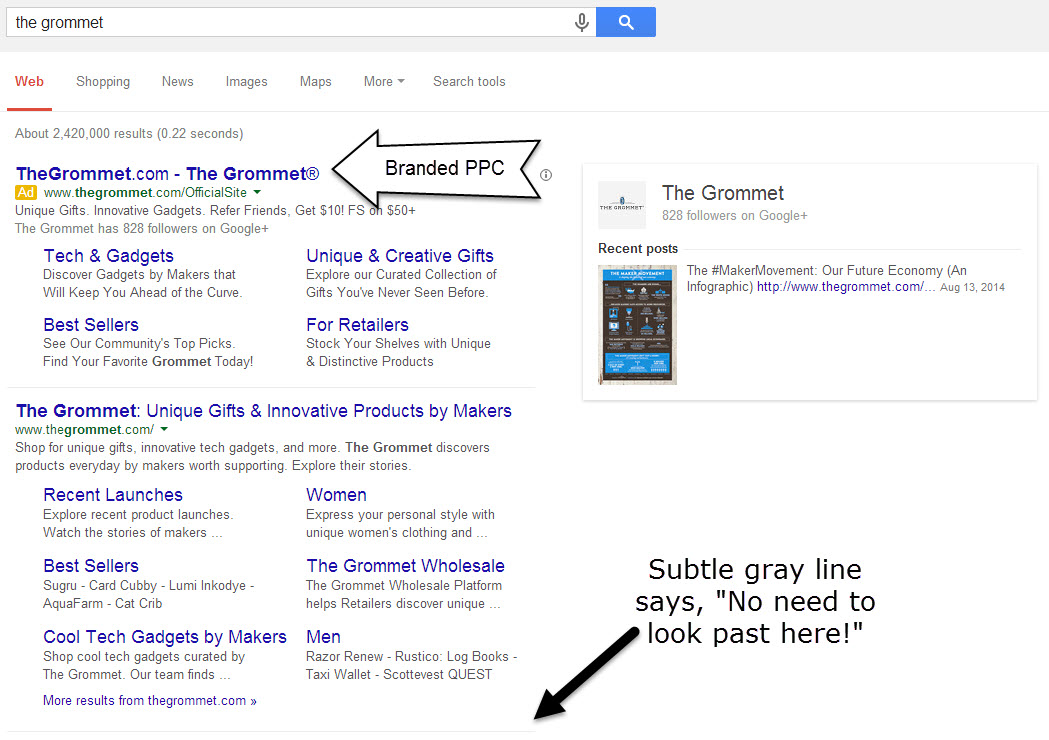
Task: Click the www.thegrommet.com/OfficialSite ad URL
Action: tap(145, 193)
